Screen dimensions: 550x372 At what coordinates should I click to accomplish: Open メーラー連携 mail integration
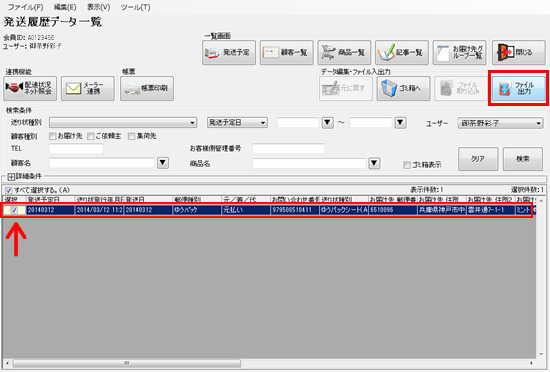pos(88,88)
